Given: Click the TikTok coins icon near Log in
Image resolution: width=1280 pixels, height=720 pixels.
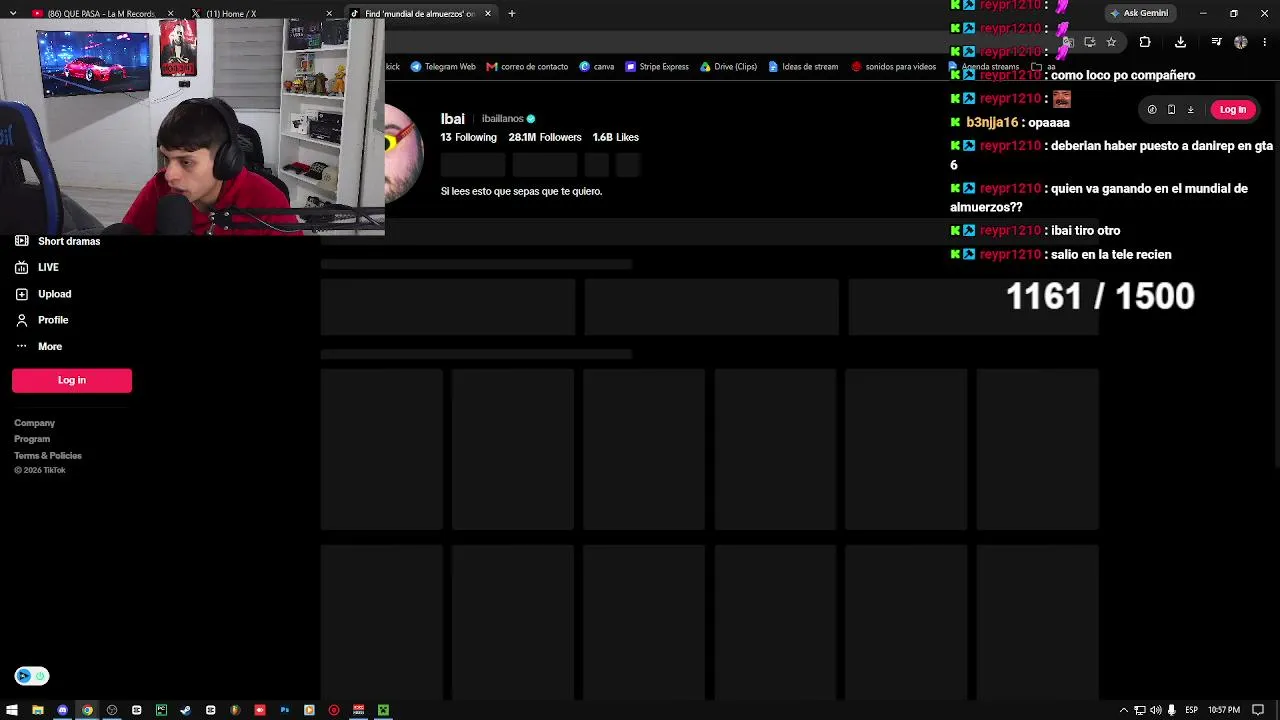Looking at the screenshot, I should [x=1152, y=110].
